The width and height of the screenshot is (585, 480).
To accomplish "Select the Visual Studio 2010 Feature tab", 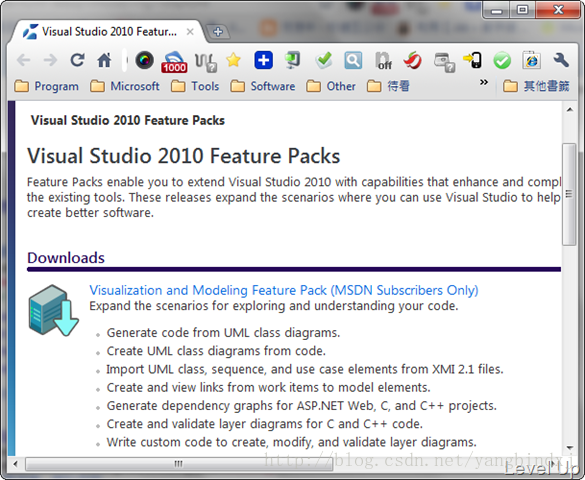I will coord(108,32).
